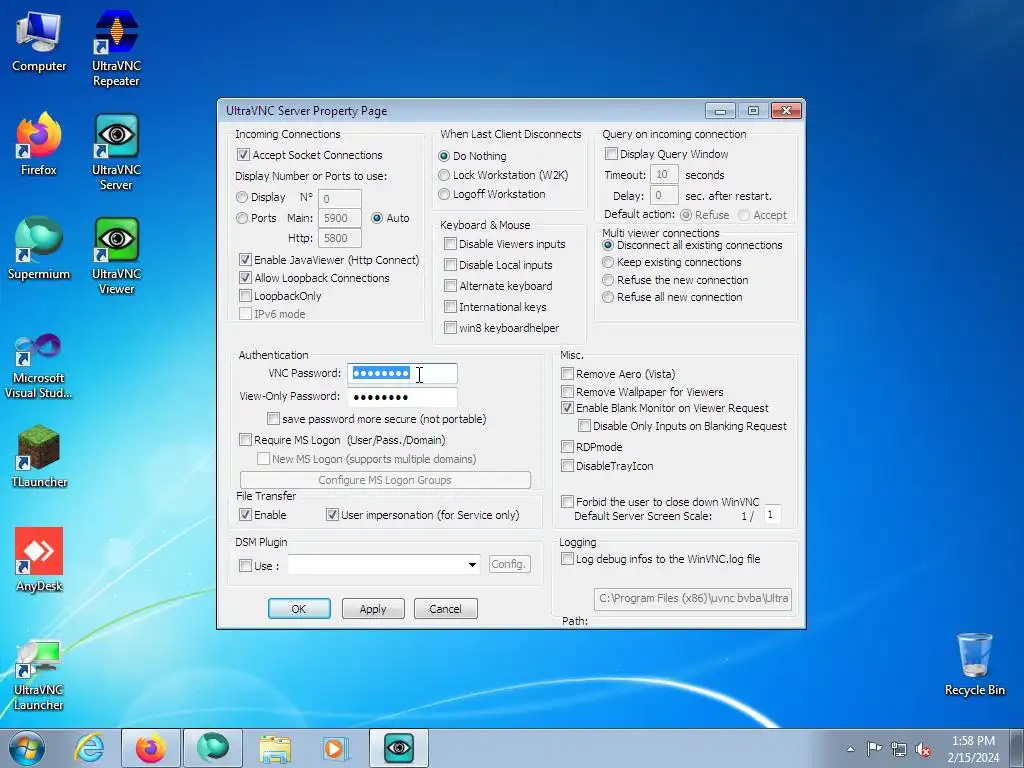Select Keep existing connections

608,263
